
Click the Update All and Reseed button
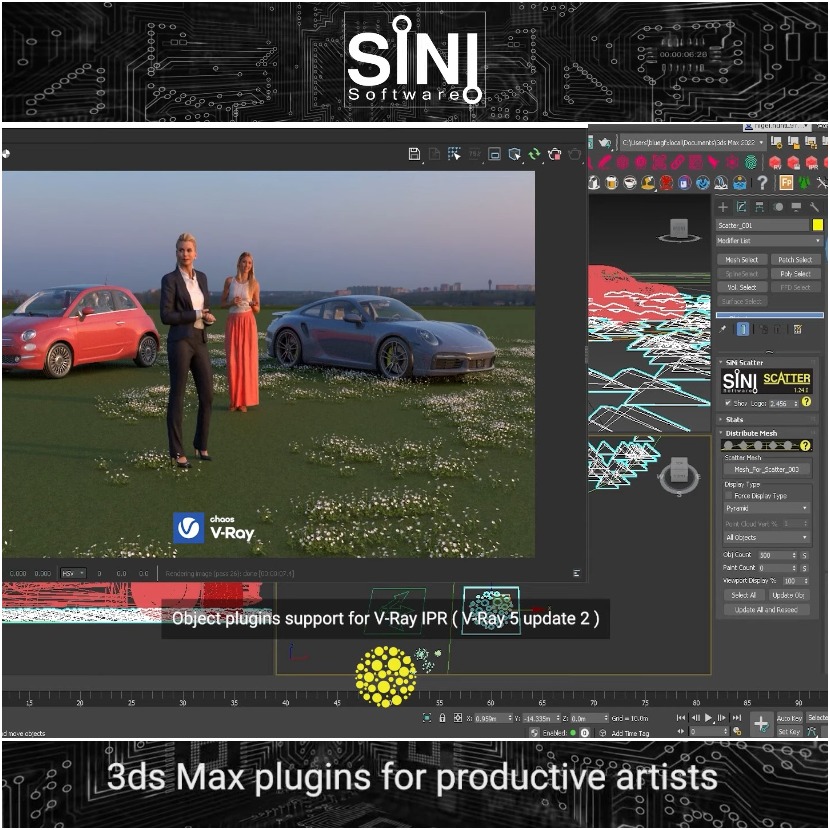tap(766, 610)
